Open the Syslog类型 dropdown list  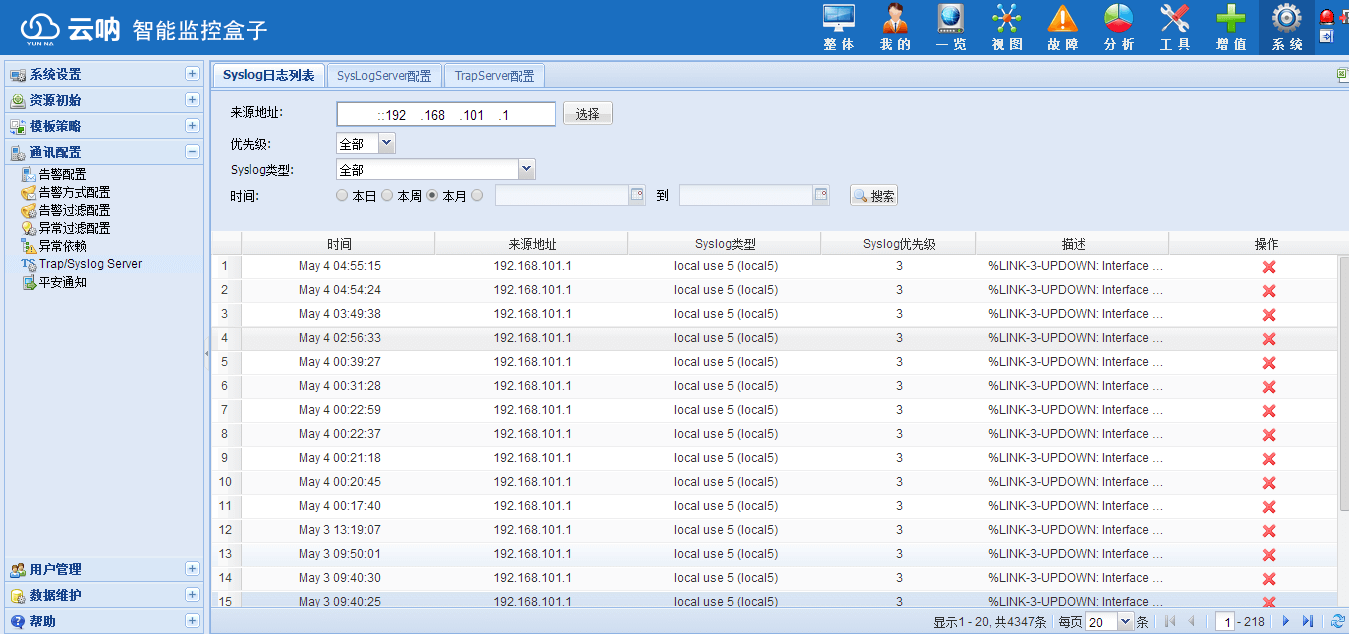click(x=527, y=170)
